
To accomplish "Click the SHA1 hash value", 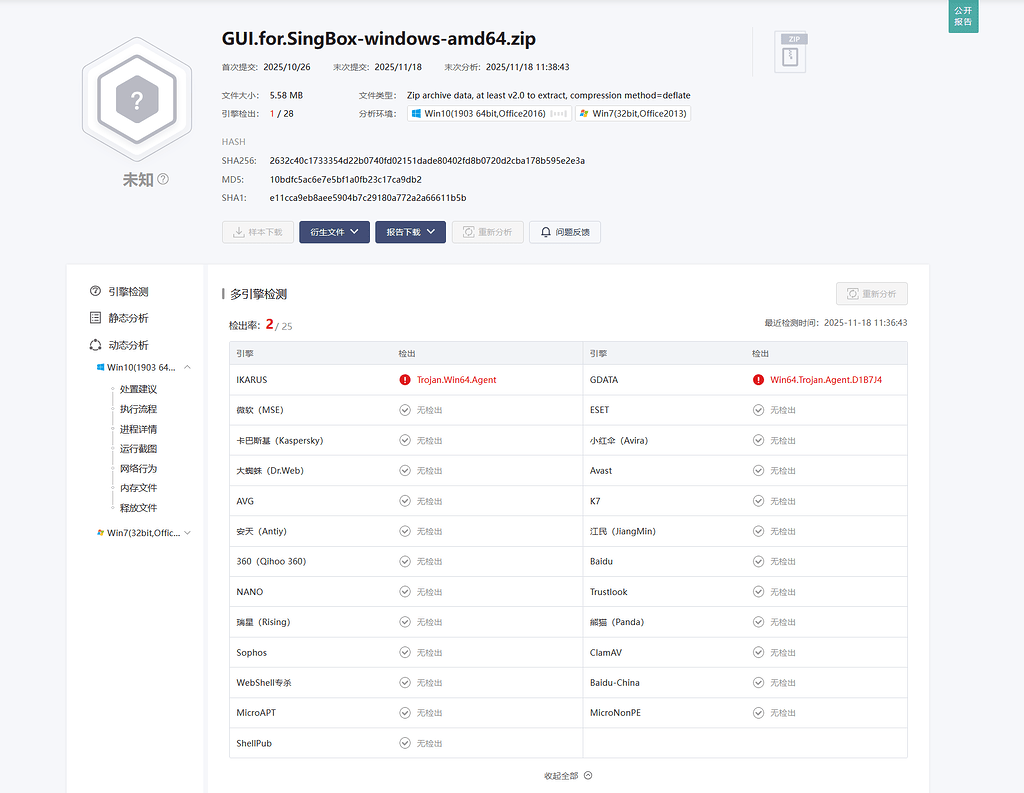I will (x=368, y=198).
